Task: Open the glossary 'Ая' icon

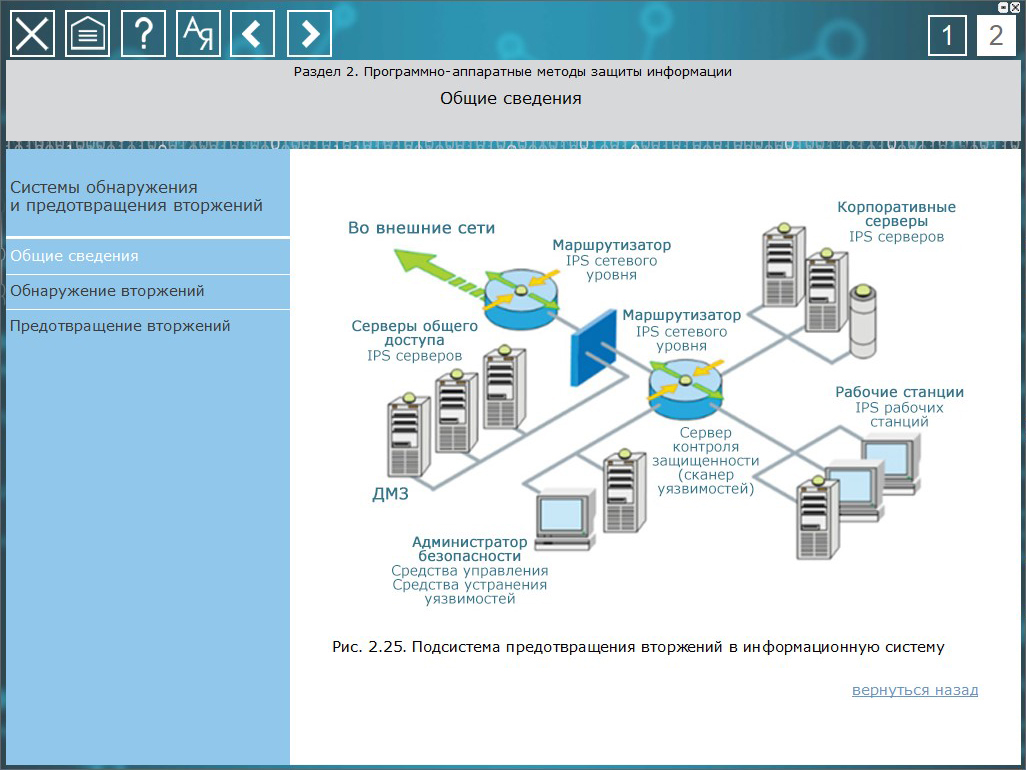Action: click(x=198, y=34)
